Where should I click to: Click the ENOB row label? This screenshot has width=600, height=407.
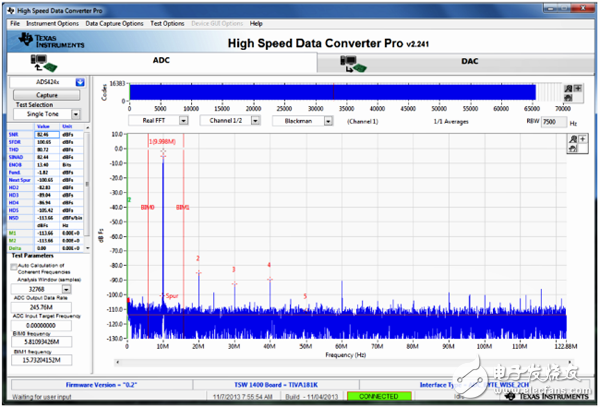[15, 165]
